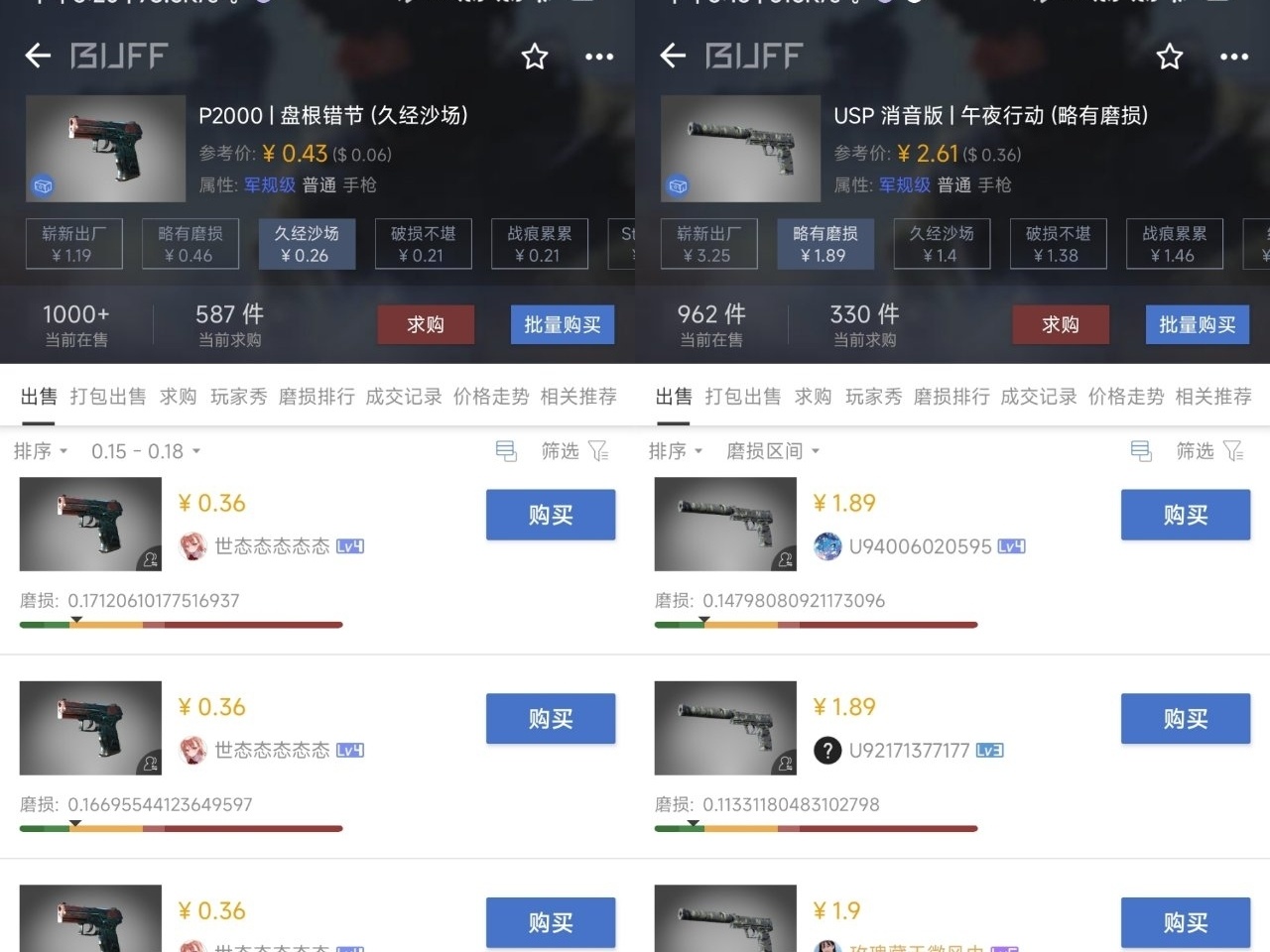Image resolution: width=1270 pixels, height=952 pixels.
Task: Choose the 久经沙场 ¥1.4 wear option for the USP
Action: (x=942, y=244)
